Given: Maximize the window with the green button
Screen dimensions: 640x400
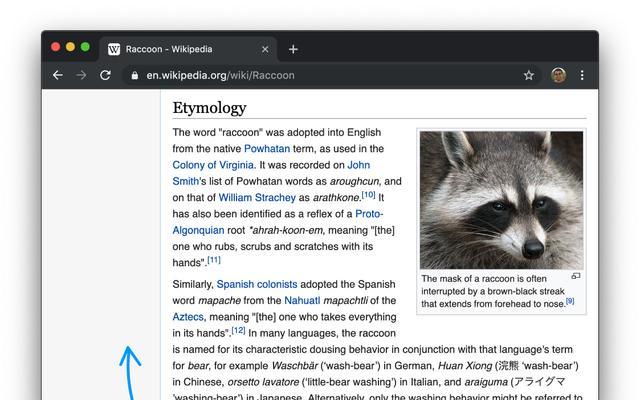Looking at the screenshot, I should tap(85, 47).
